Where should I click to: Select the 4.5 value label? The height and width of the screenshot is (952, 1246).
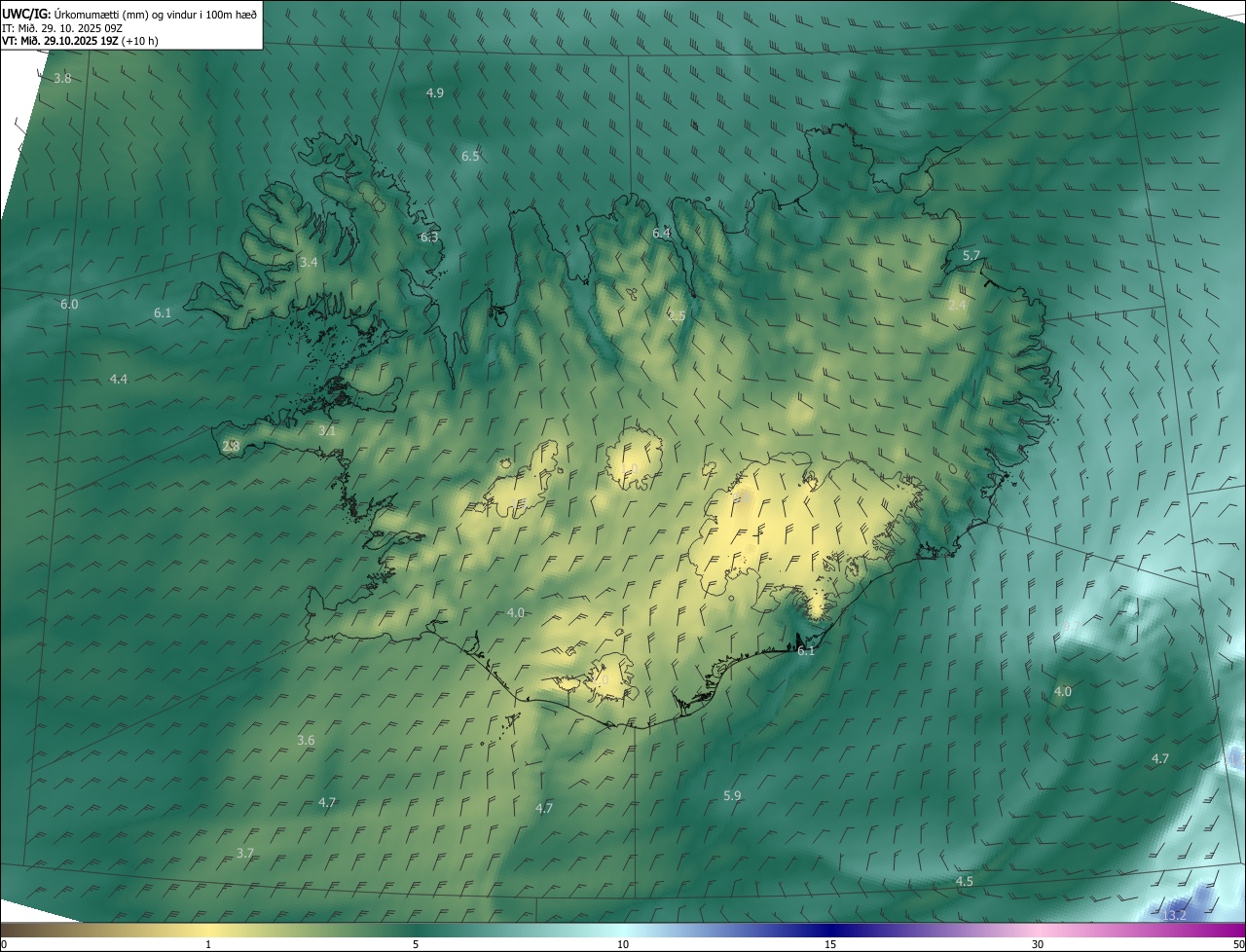click(965, 881)
